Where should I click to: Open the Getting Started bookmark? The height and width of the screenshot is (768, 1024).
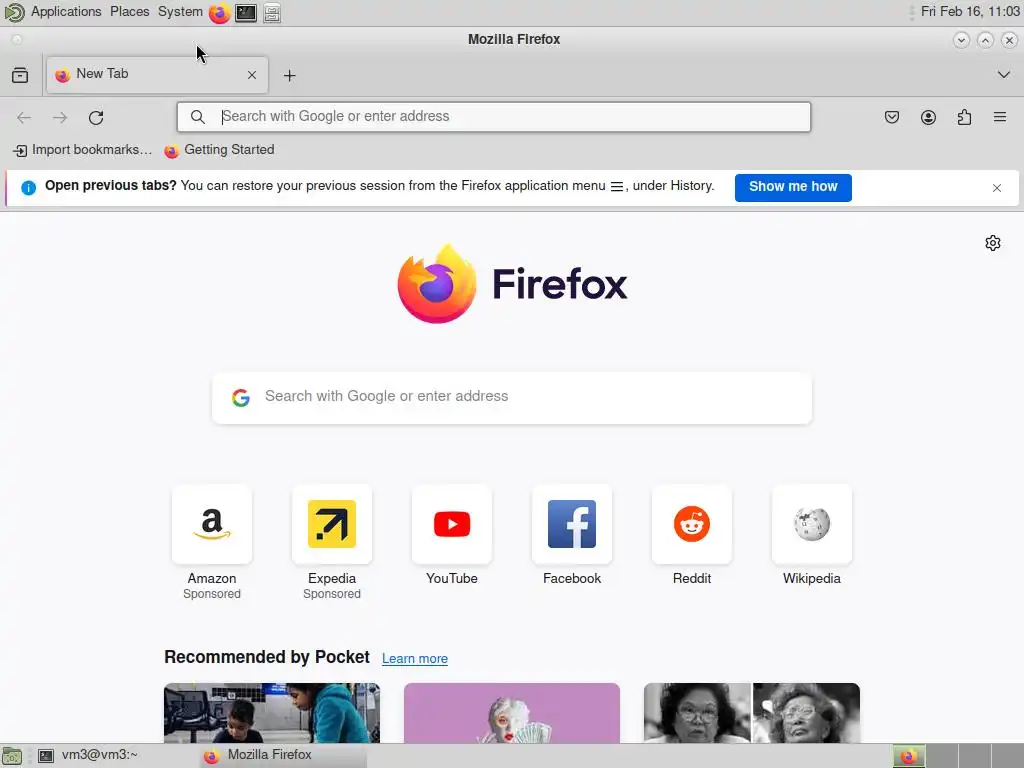(x=219, y=150)
